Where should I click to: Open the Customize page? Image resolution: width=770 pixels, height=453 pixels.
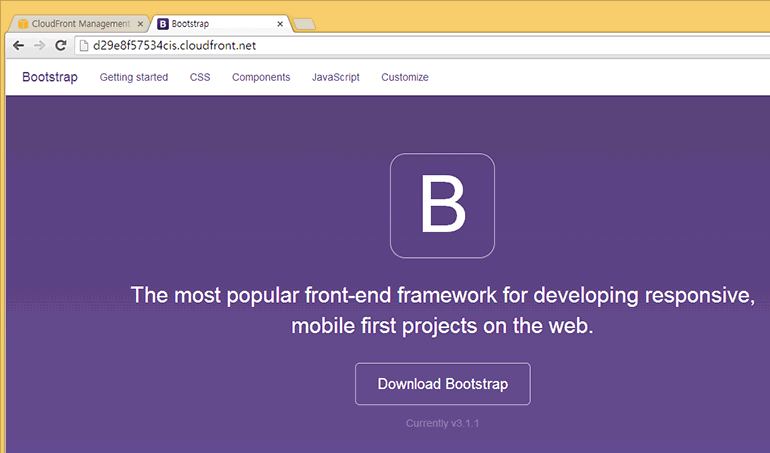(405, 77)
